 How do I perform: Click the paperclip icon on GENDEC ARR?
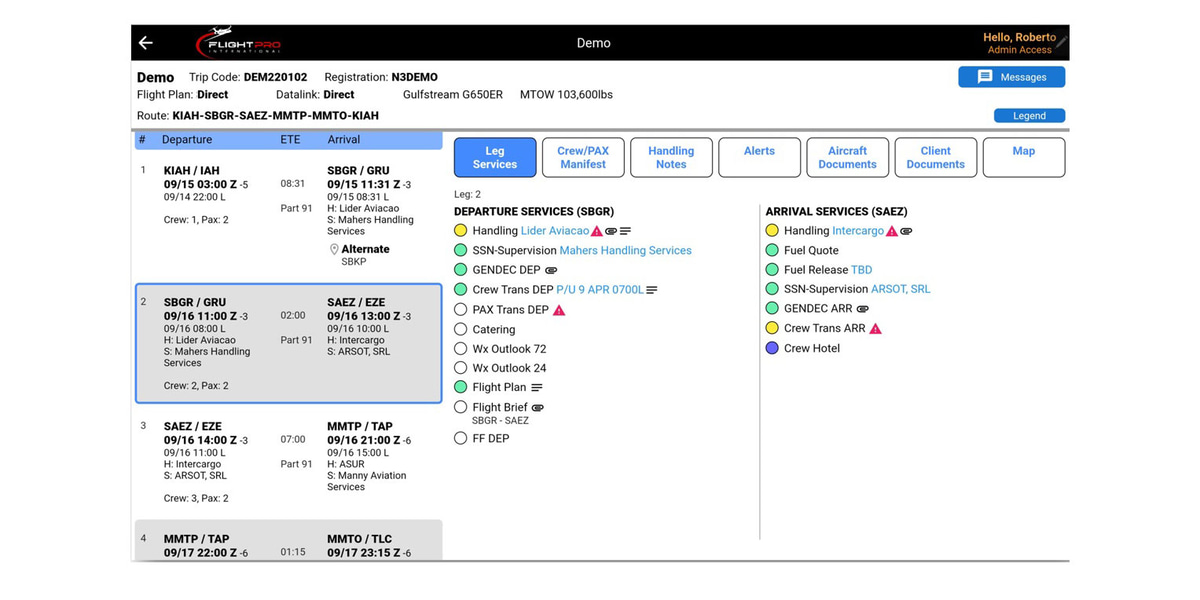coord(862,308)
